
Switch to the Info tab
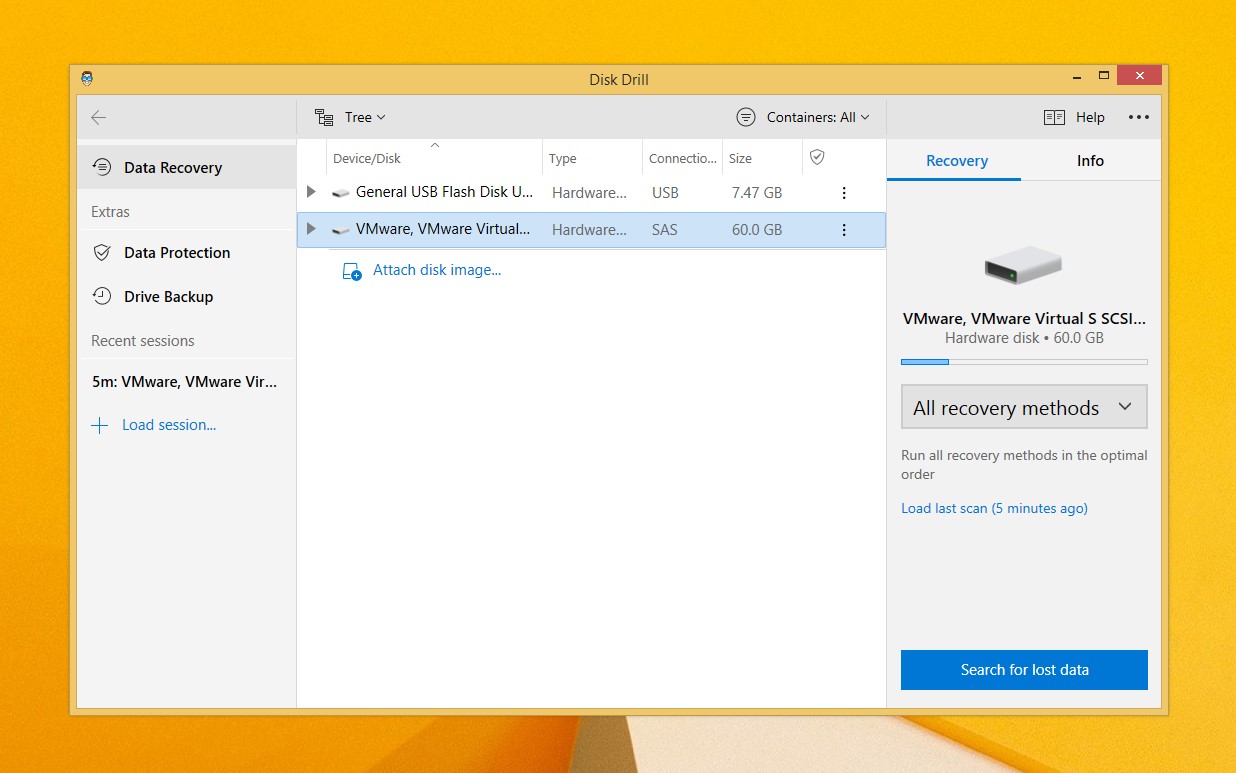pyautogui.click(x=1090, y=161)
